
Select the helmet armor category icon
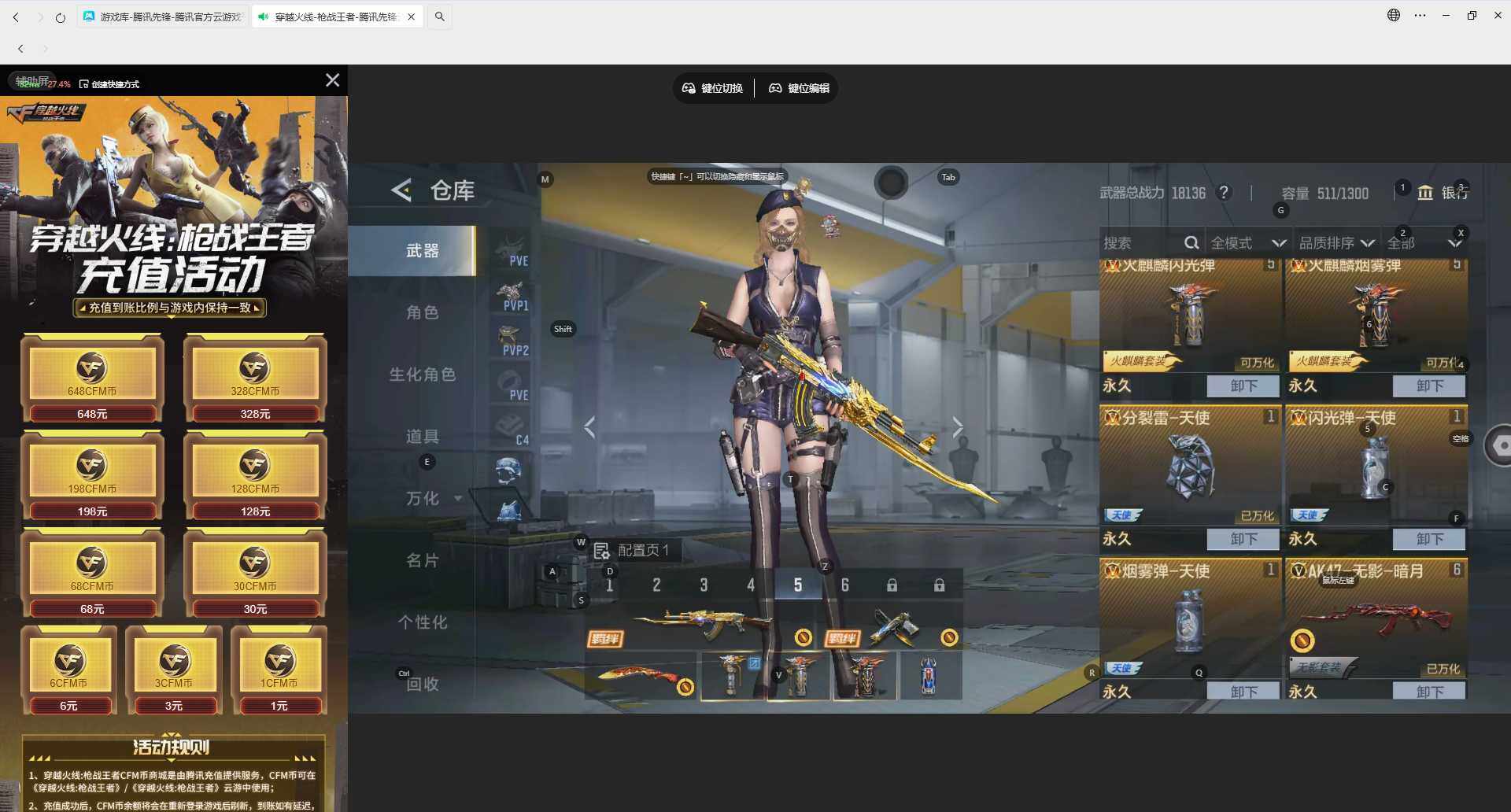point(510,471)
